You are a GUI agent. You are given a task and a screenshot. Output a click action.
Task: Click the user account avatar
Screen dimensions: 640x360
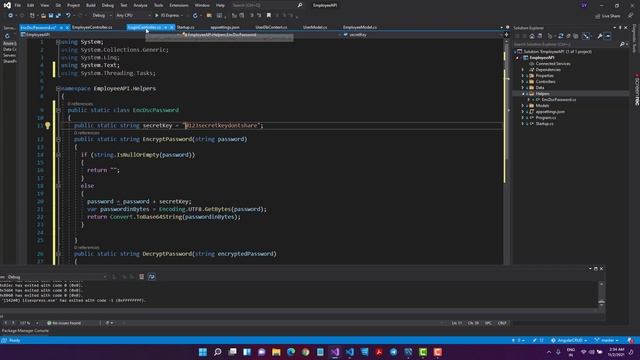click(x=584, y=5)
